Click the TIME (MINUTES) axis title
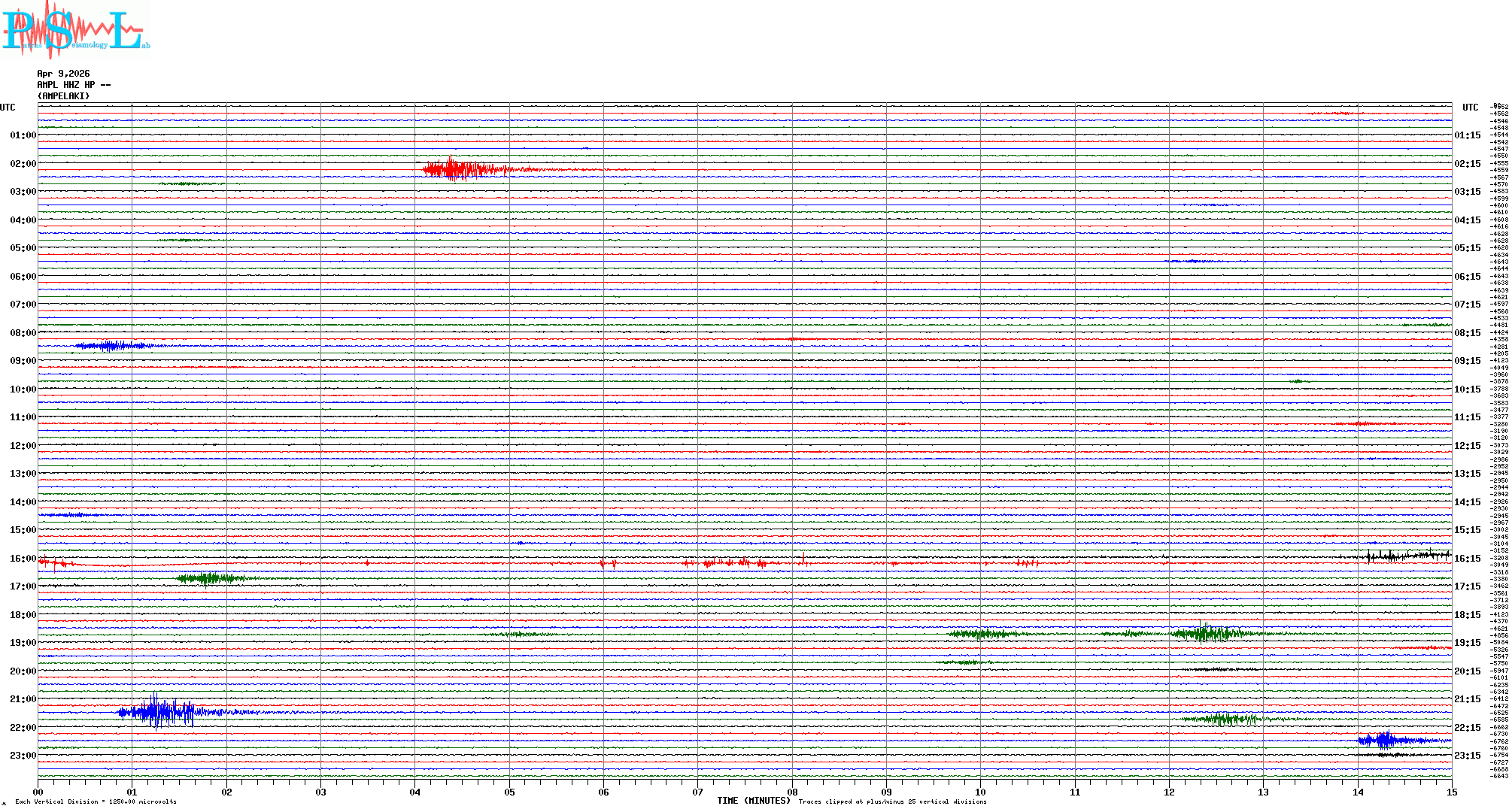This screenshot has width=1512, height=812. [x=754, y=801]
